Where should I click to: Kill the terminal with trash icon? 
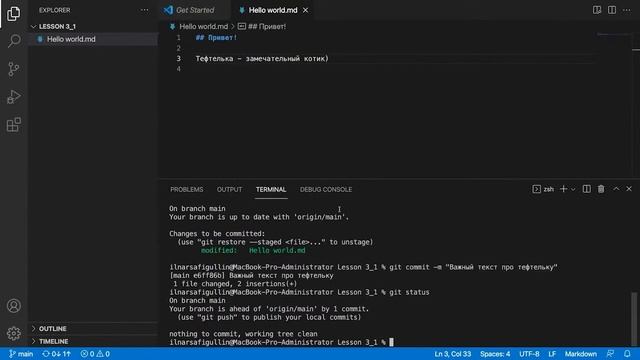pyautogui.click(x=601, y=189)
